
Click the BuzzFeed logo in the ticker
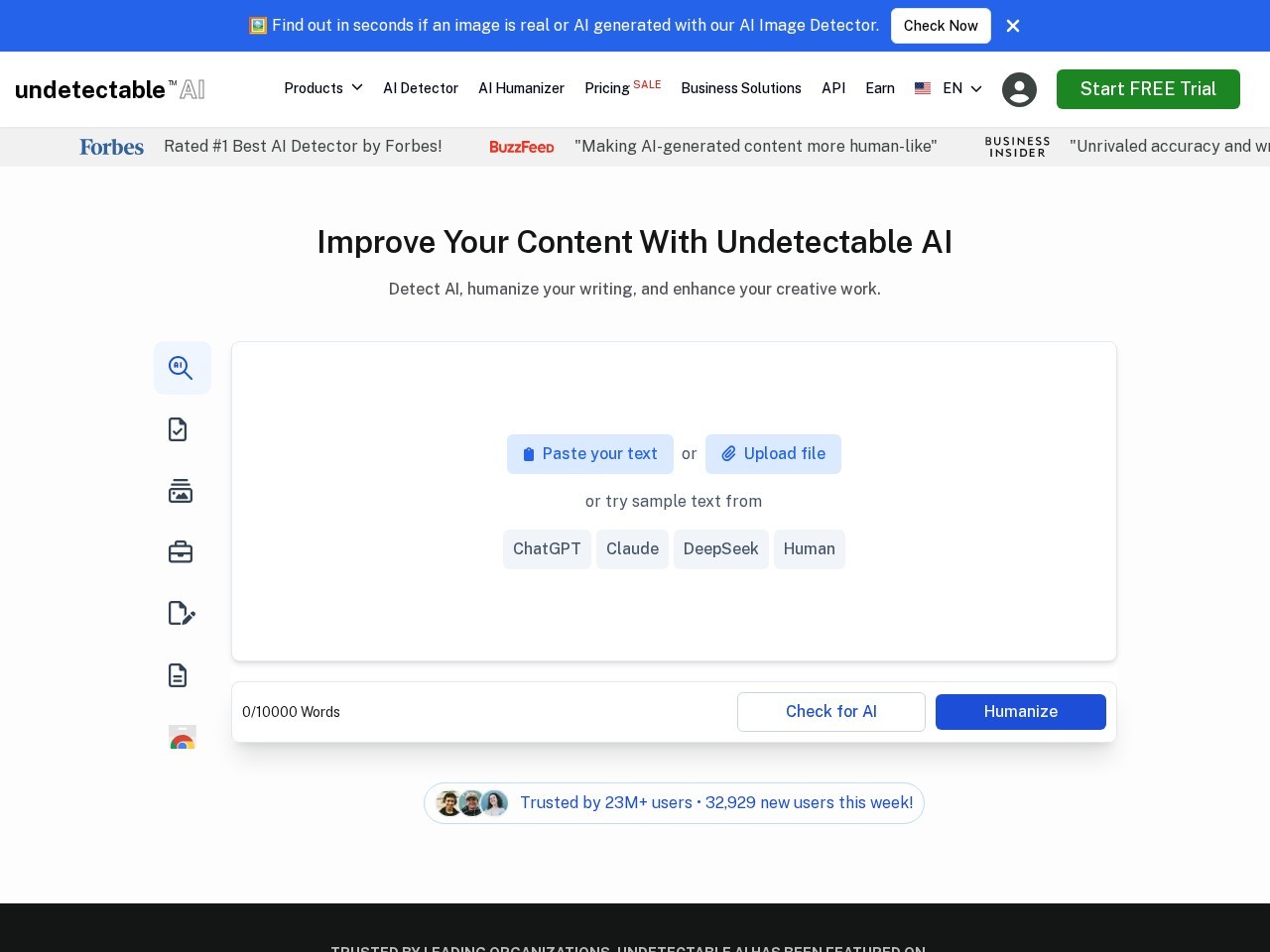(522, 147)
